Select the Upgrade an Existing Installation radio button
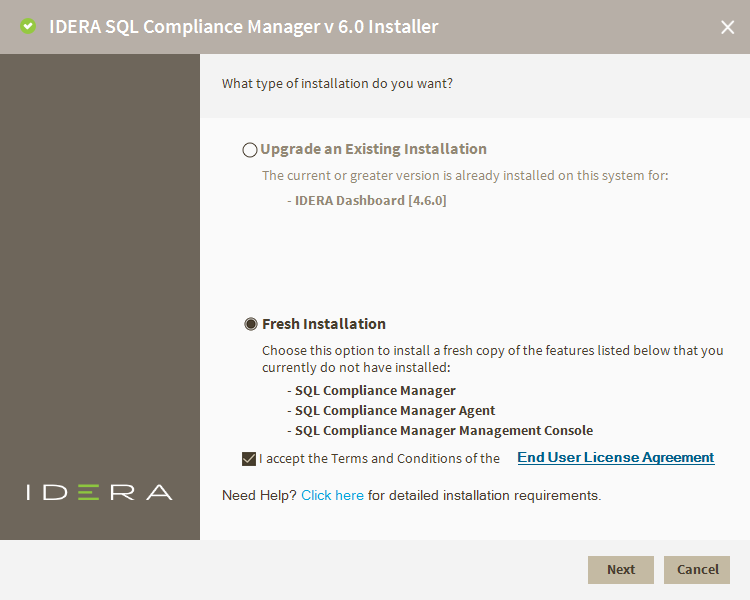This screenshot has height=600, width=750. click(250, 150)
